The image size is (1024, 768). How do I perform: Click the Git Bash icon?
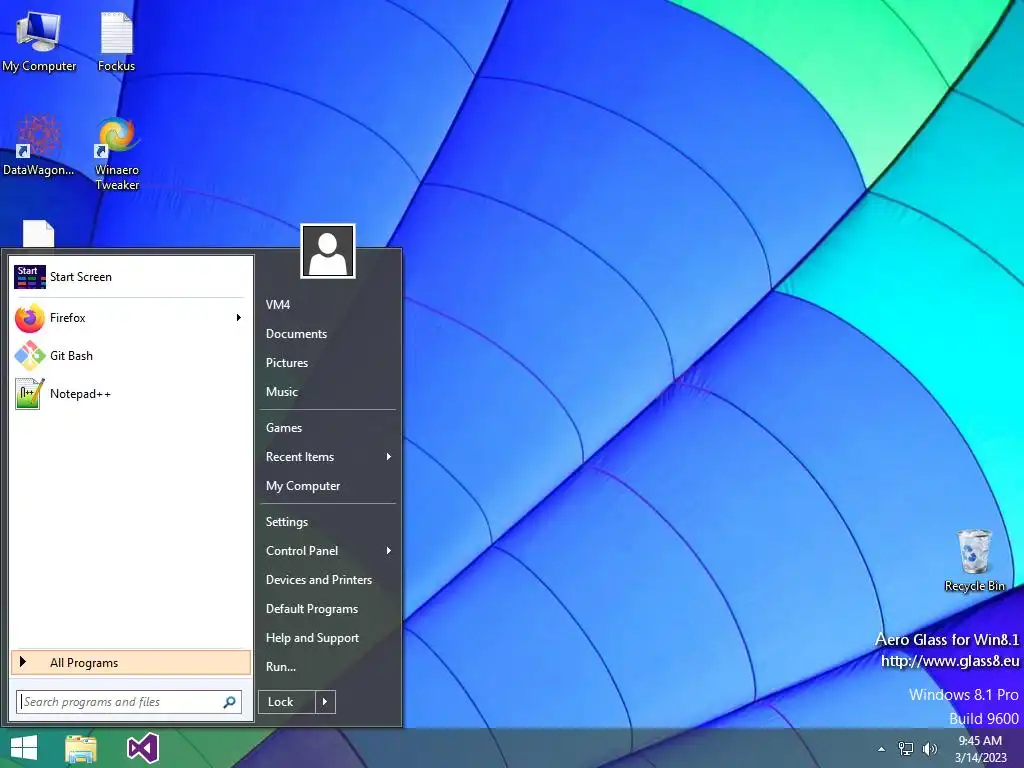(29, 356)
